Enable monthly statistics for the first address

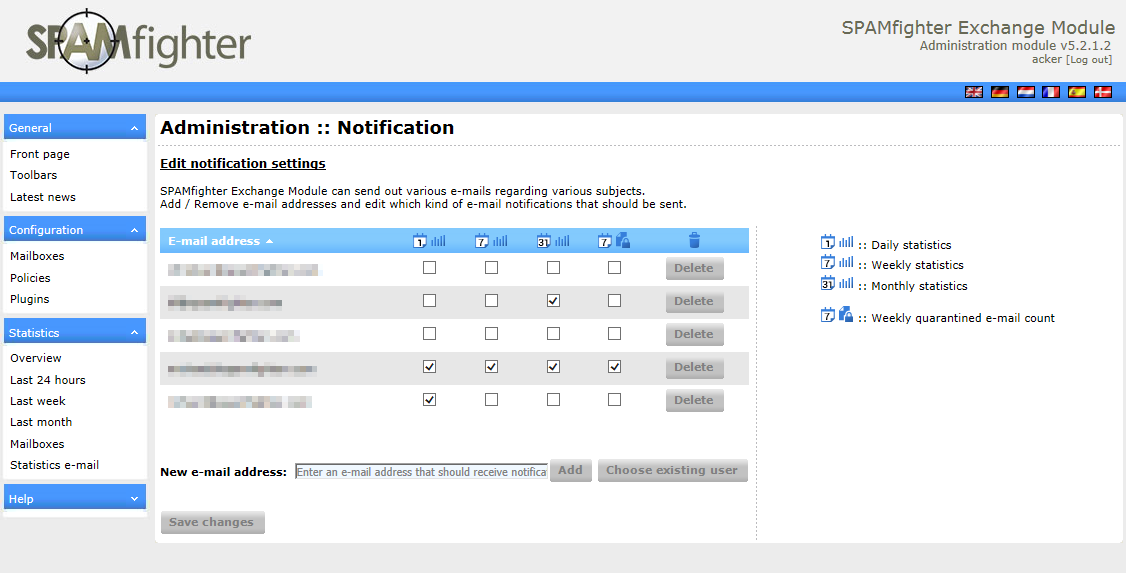click(x=553, y=268)
